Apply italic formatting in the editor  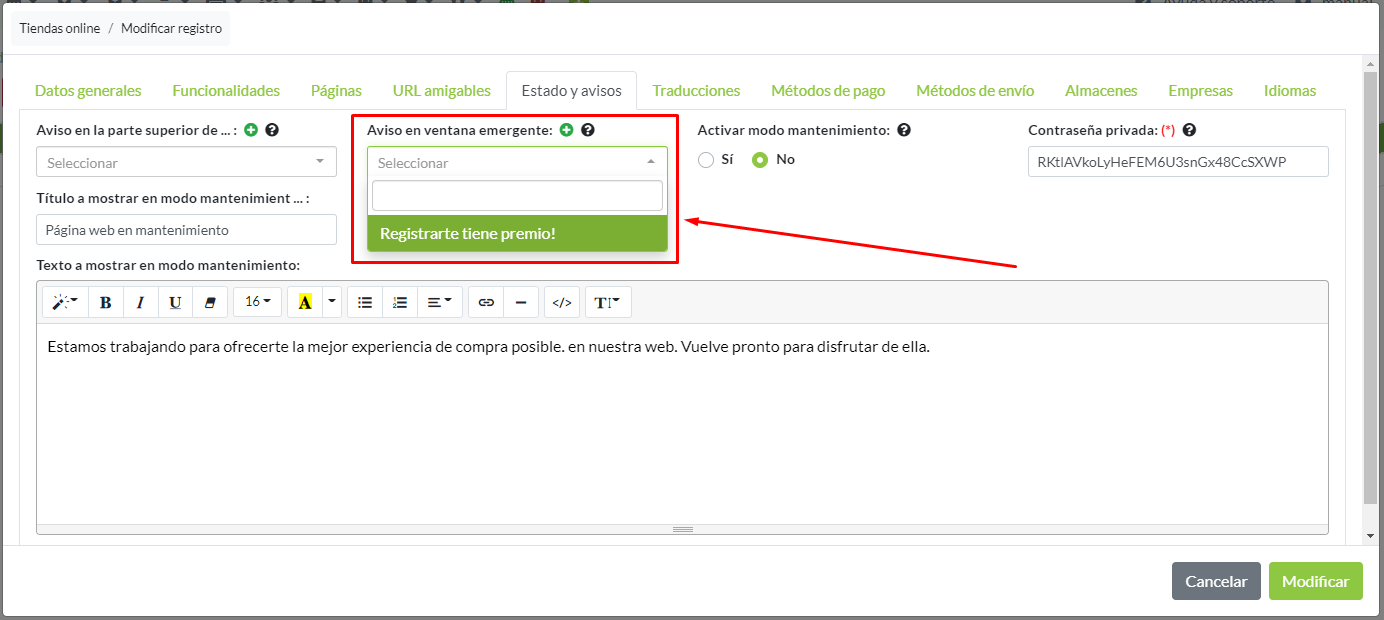tap(140, 302)
